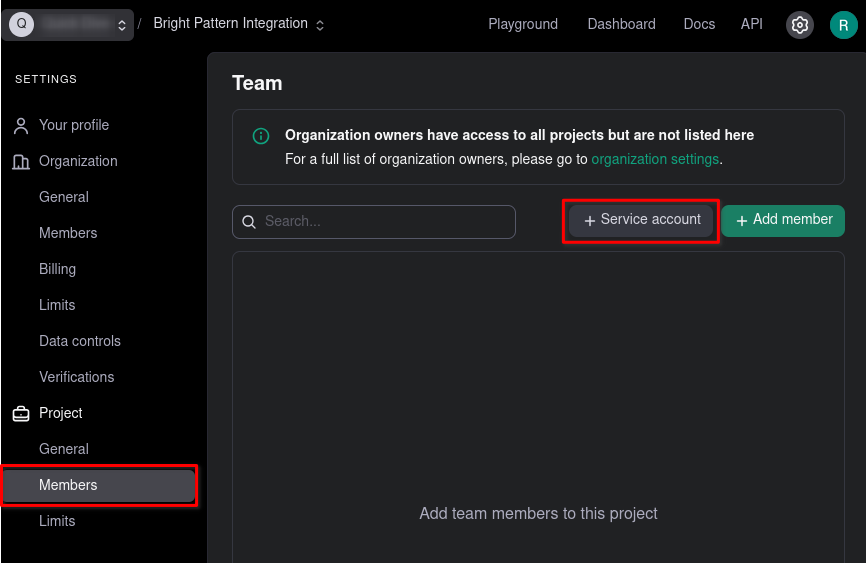Open Organization Members page

[68, 233]
